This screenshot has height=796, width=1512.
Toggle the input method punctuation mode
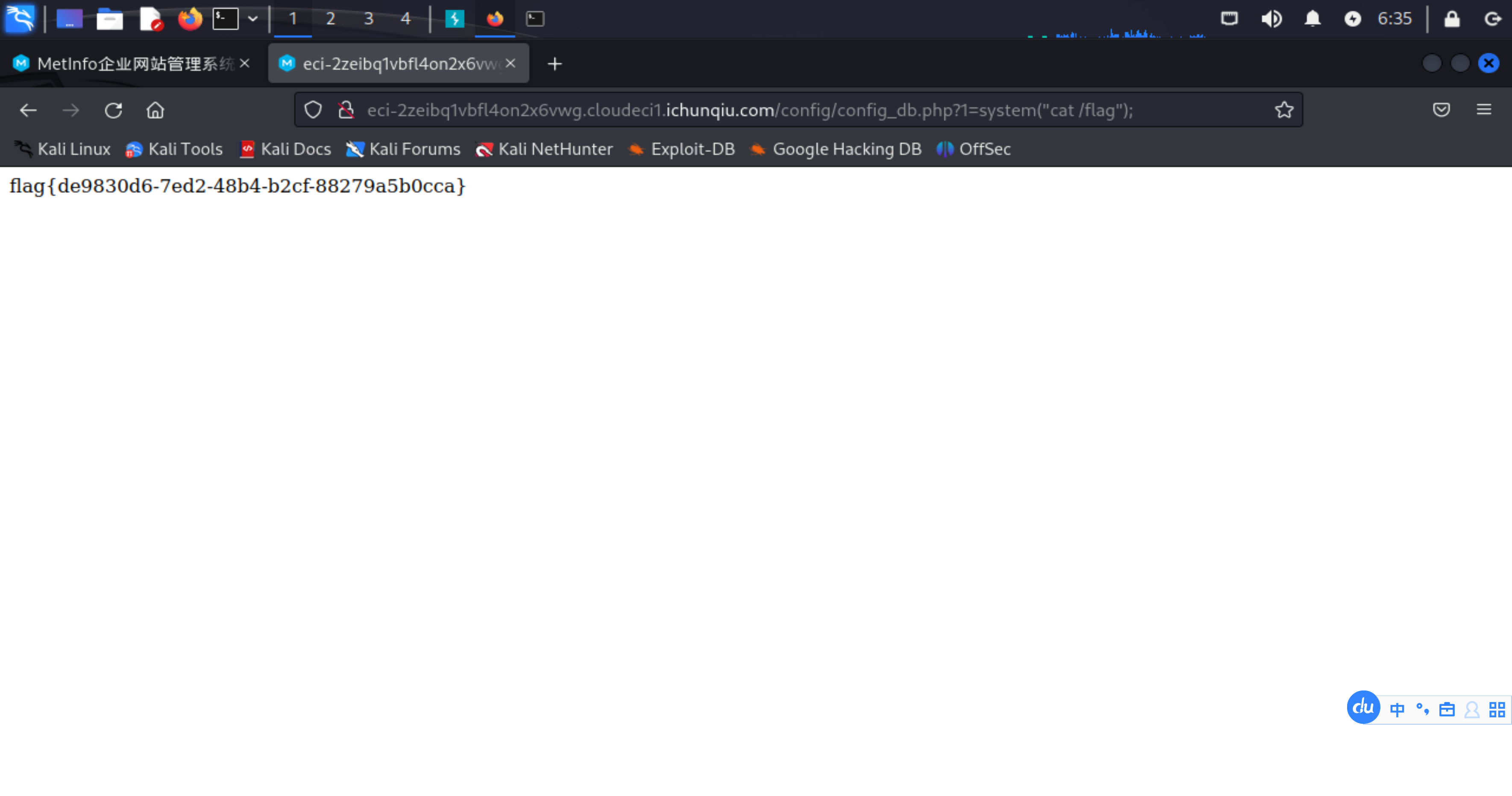pyautogui.click(x=1422, y=710)
